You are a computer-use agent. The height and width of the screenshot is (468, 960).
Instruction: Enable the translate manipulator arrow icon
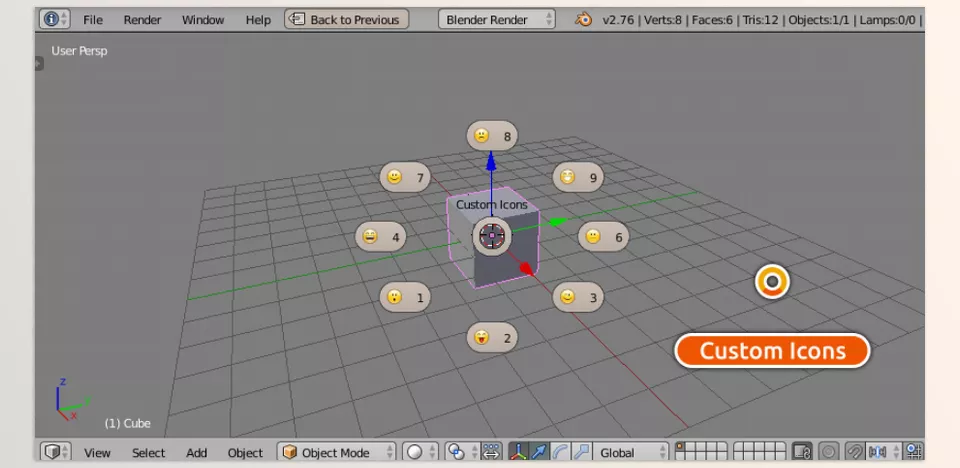coord(539,452)
